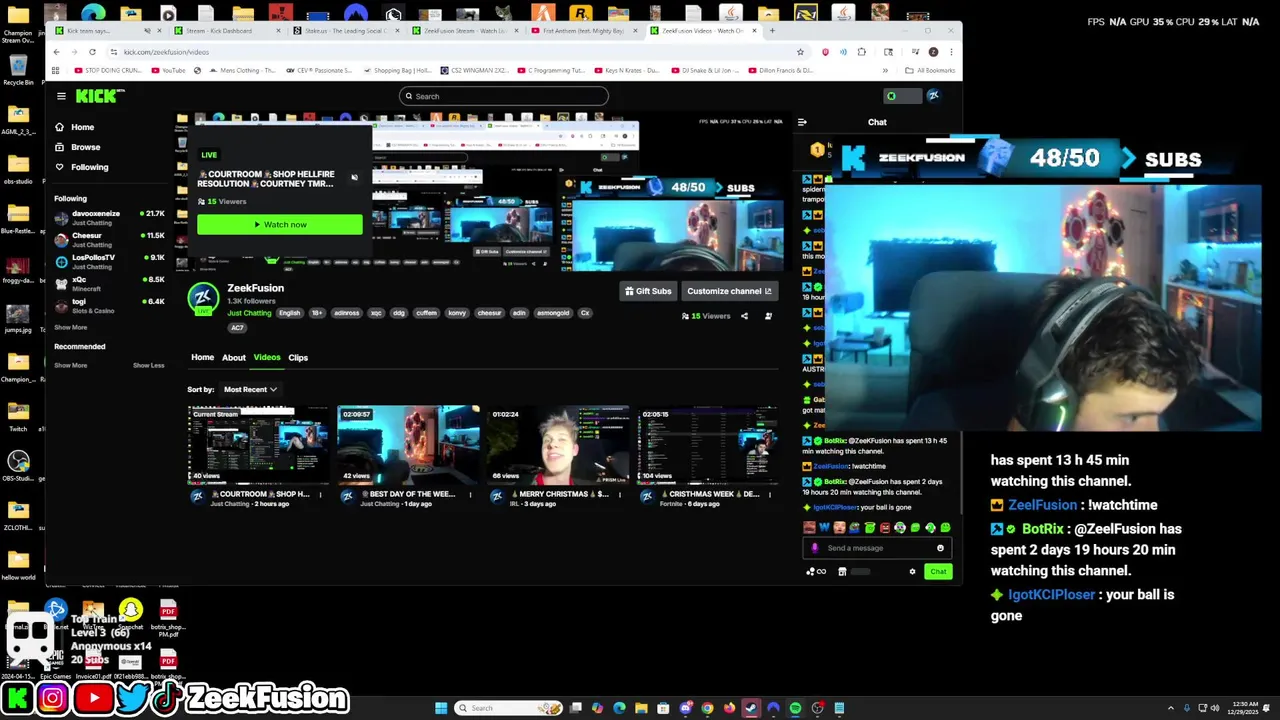The height and width of the screenshot is (720, 1280).
Task: Open the Most Recent sort dropdown
Action: 250,389
